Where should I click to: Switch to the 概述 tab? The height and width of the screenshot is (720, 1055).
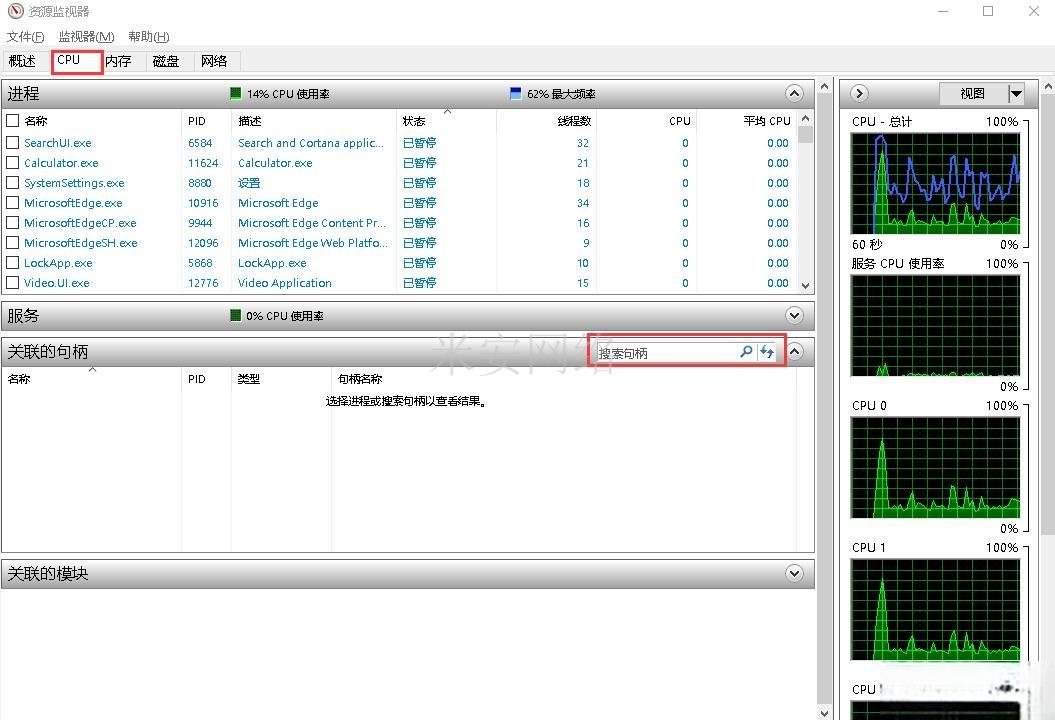(22, 61)
